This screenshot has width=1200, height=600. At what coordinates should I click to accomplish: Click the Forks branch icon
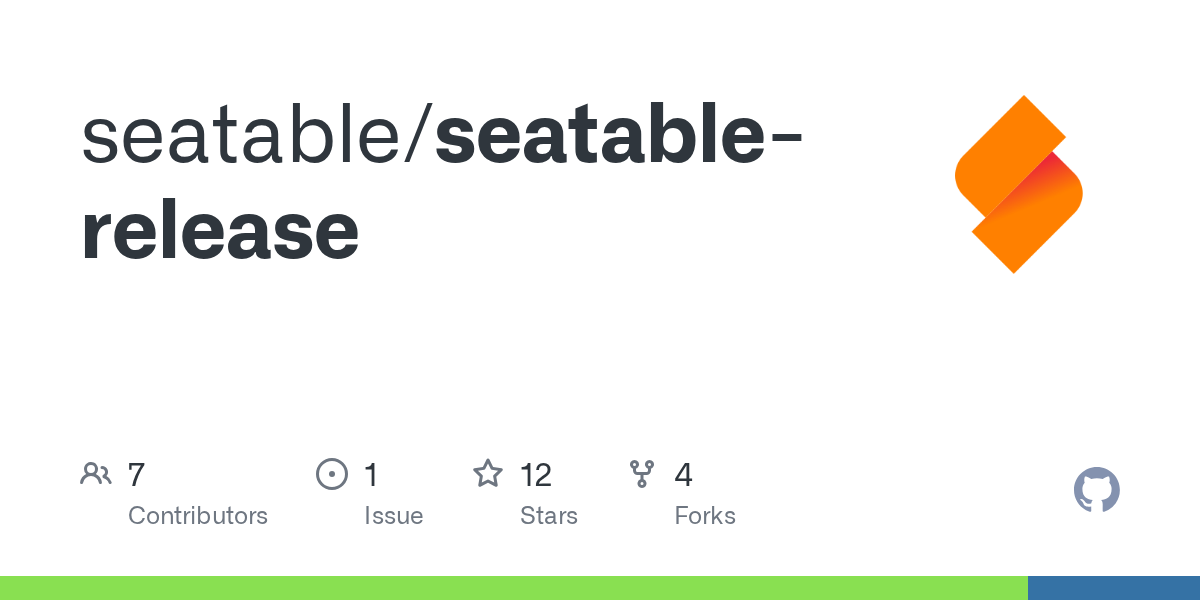641,474
